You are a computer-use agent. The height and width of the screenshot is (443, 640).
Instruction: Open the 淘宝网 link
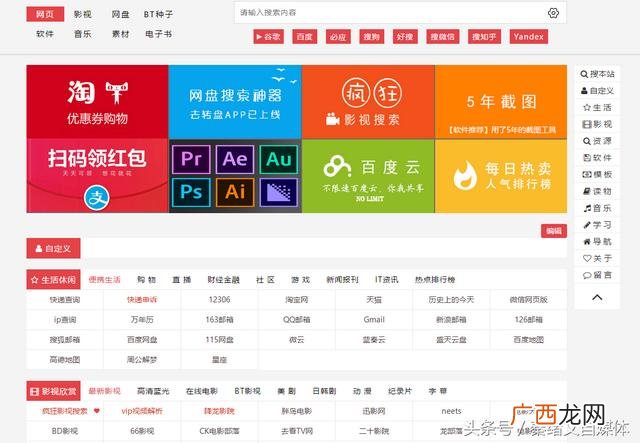[x=297, y=300]
